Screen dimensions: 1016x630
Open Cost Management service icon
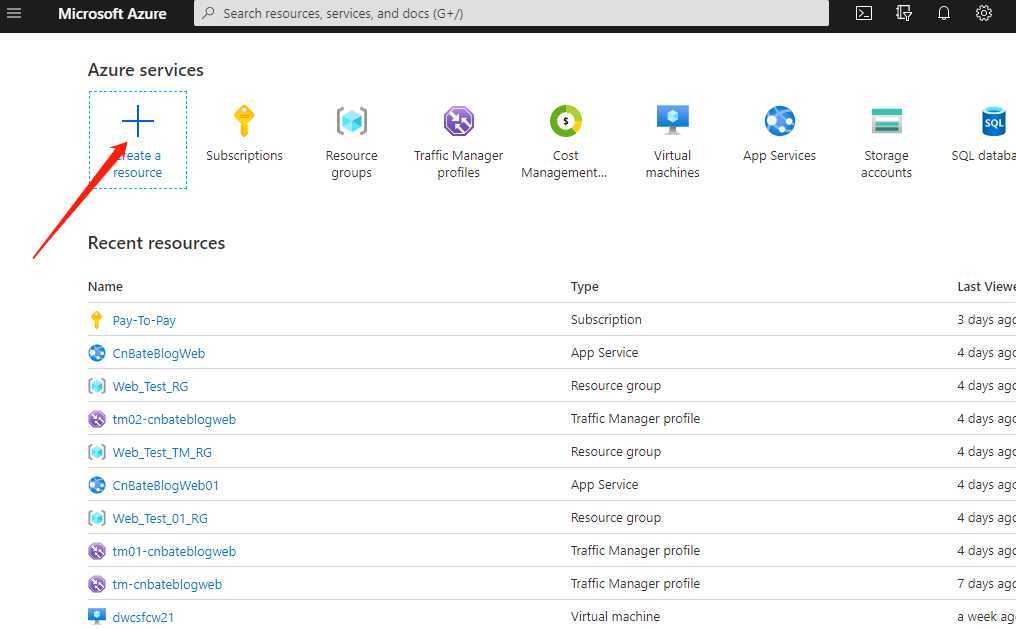pyautogui.click(x=566, y=121)
